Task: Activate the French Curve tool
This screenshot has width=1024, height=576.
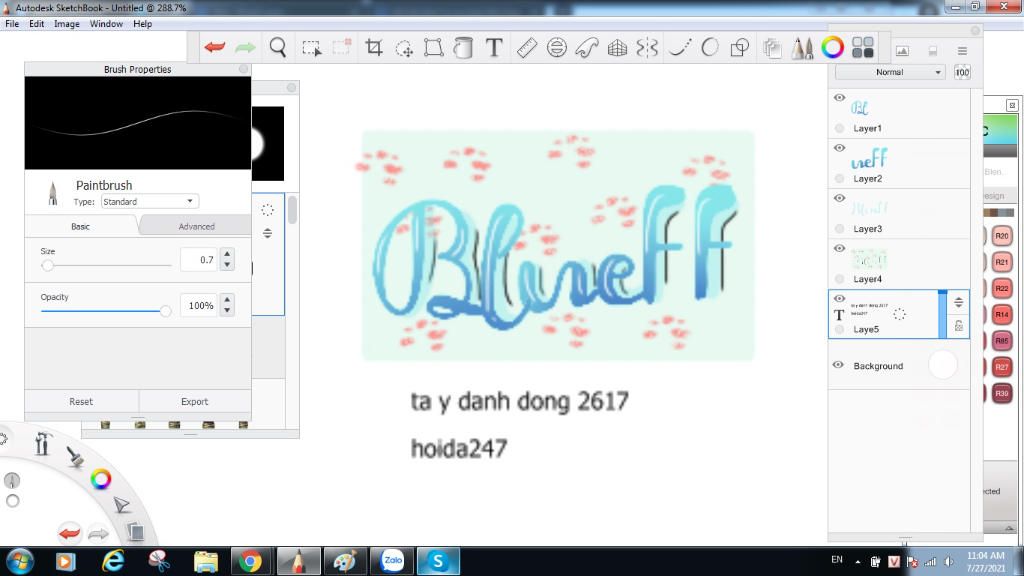Action: pos(586,47)
